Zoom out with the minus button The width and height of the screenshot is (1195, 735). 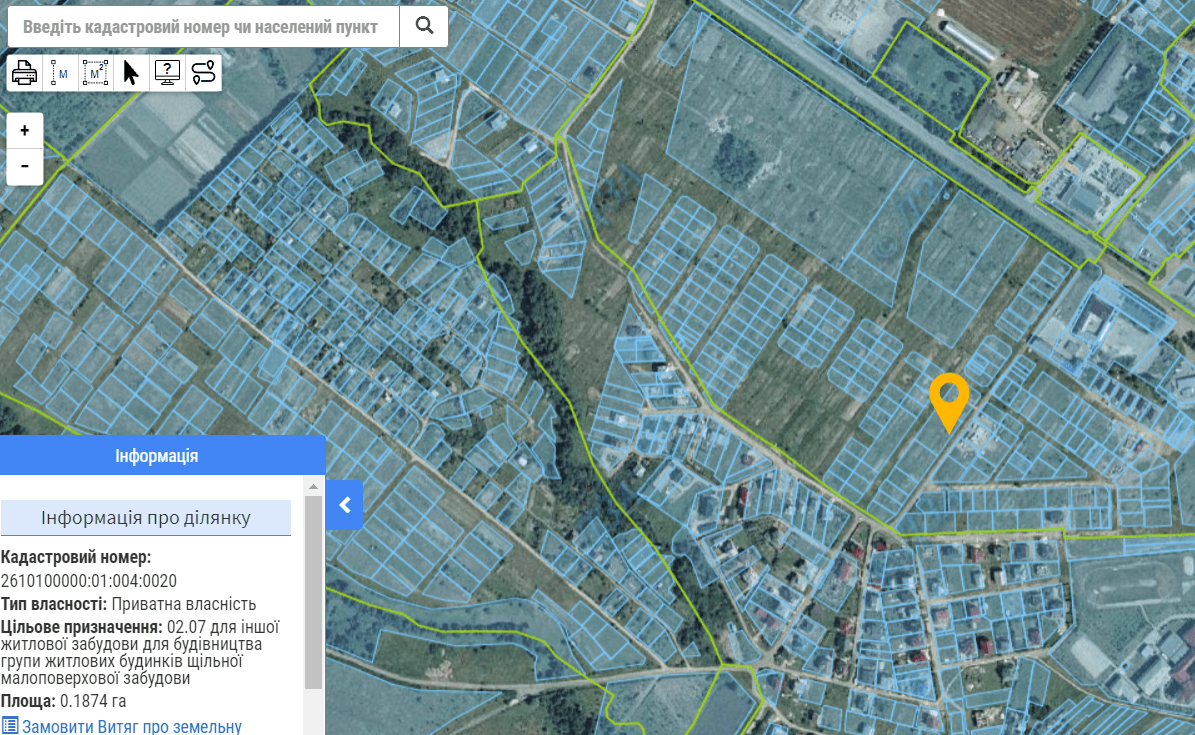pyautogui.click(x=25, y=166)
